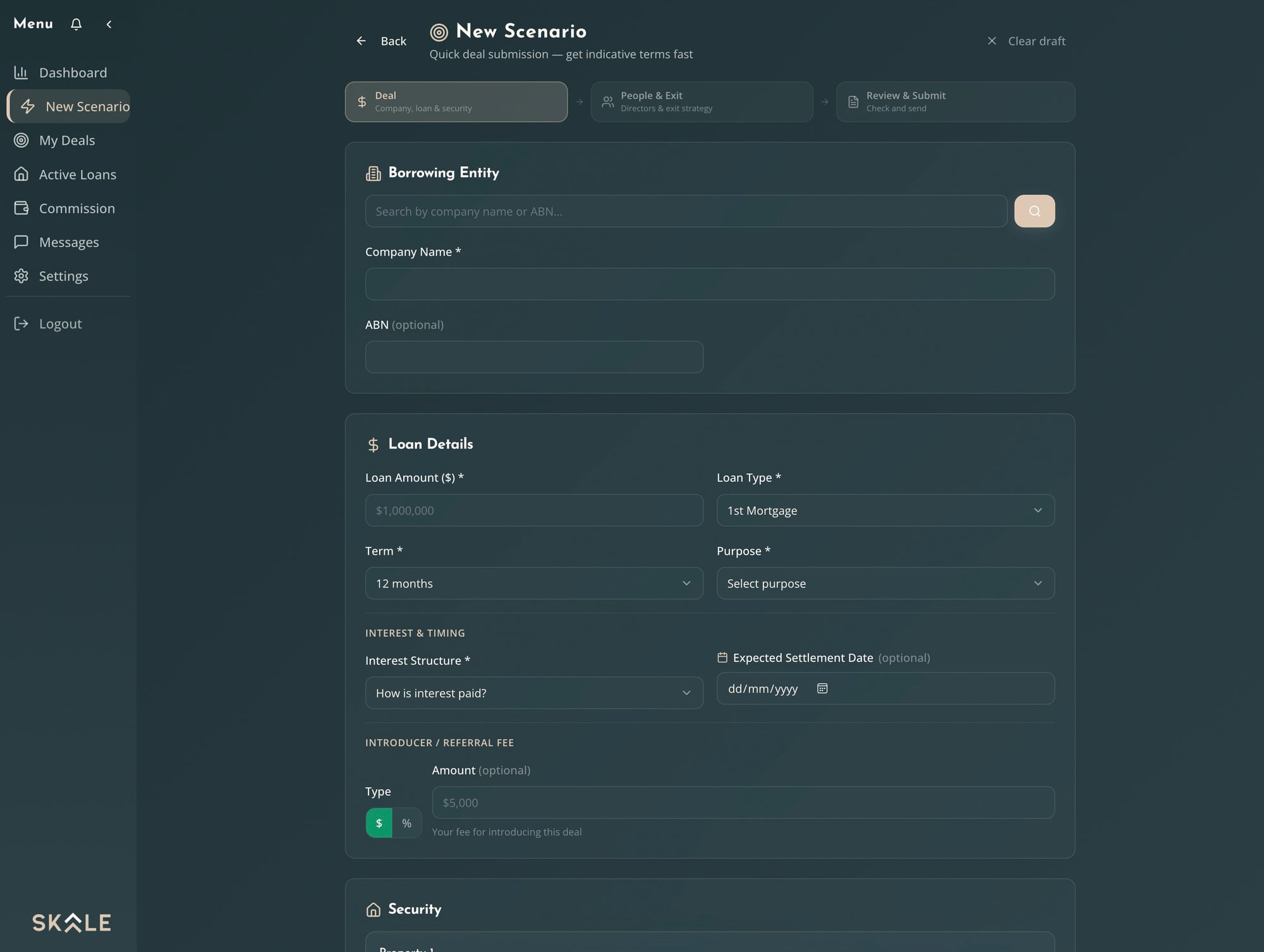Click the company search magnifier button
This screenshot has width=1264, height=952.
pos(1035,211)
